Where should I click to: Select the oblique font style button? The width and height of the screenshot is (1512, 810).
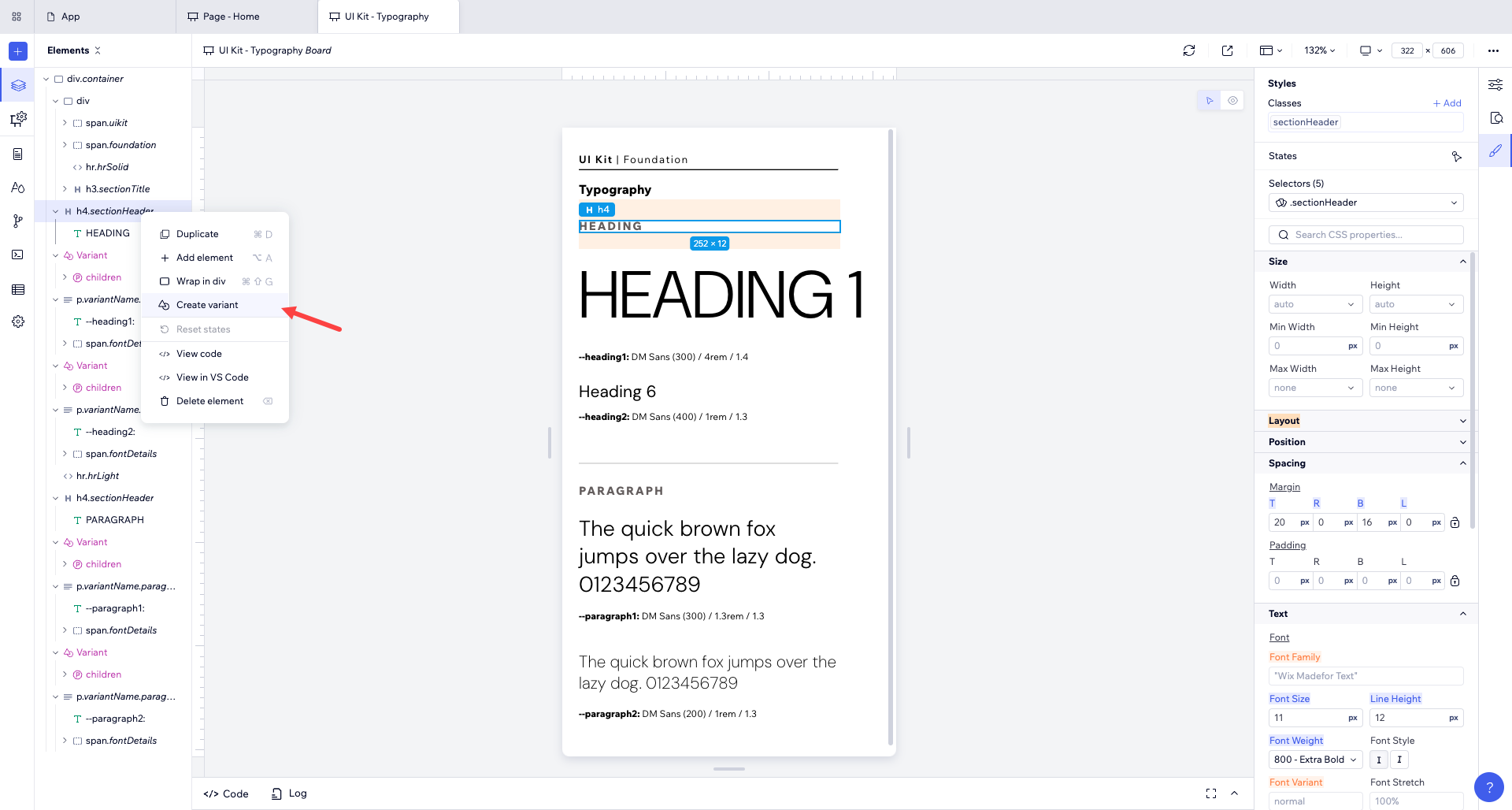click(x=1399, y=760)
